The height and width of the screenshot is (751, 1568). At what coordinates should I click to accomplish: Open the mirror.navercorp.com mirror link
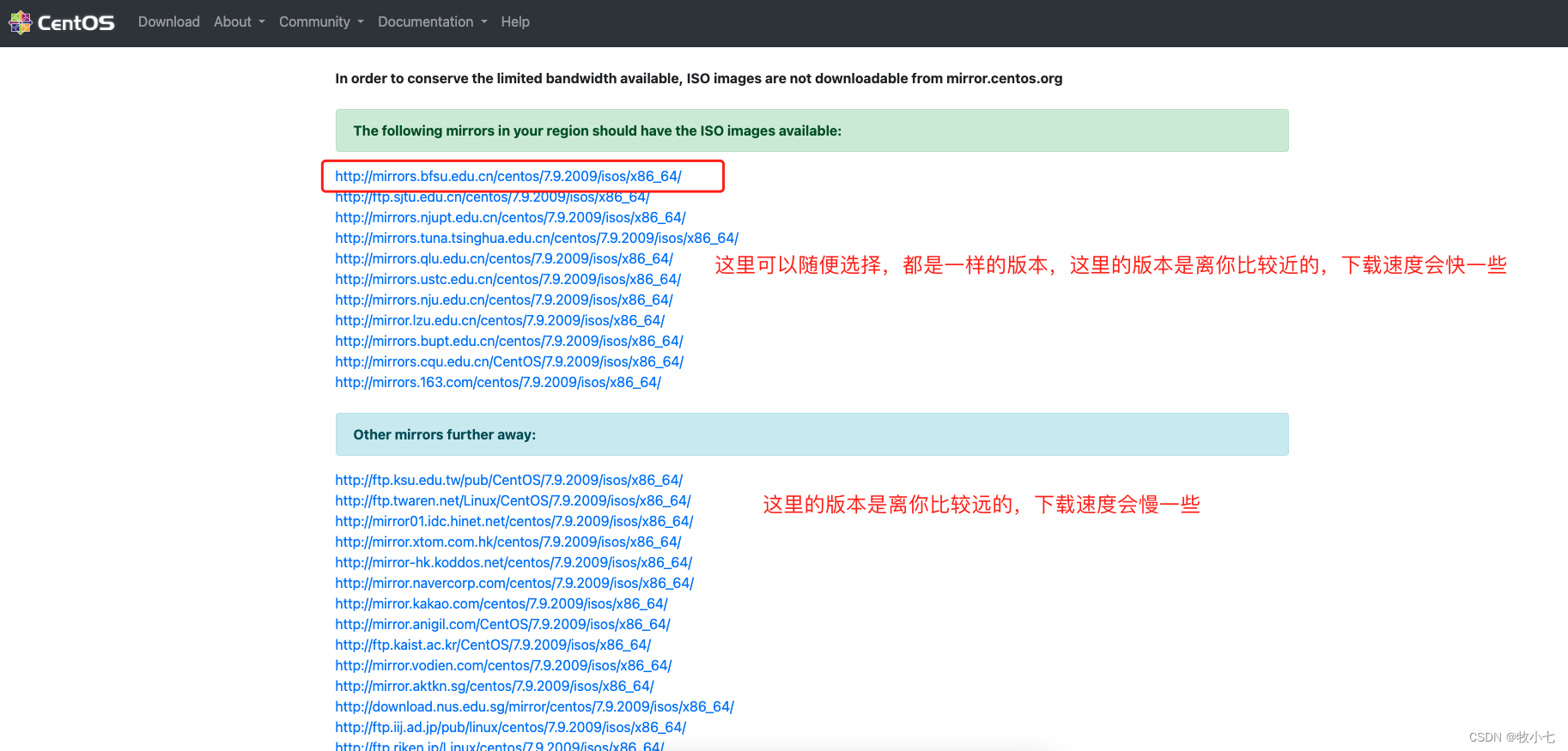[514, 583]
